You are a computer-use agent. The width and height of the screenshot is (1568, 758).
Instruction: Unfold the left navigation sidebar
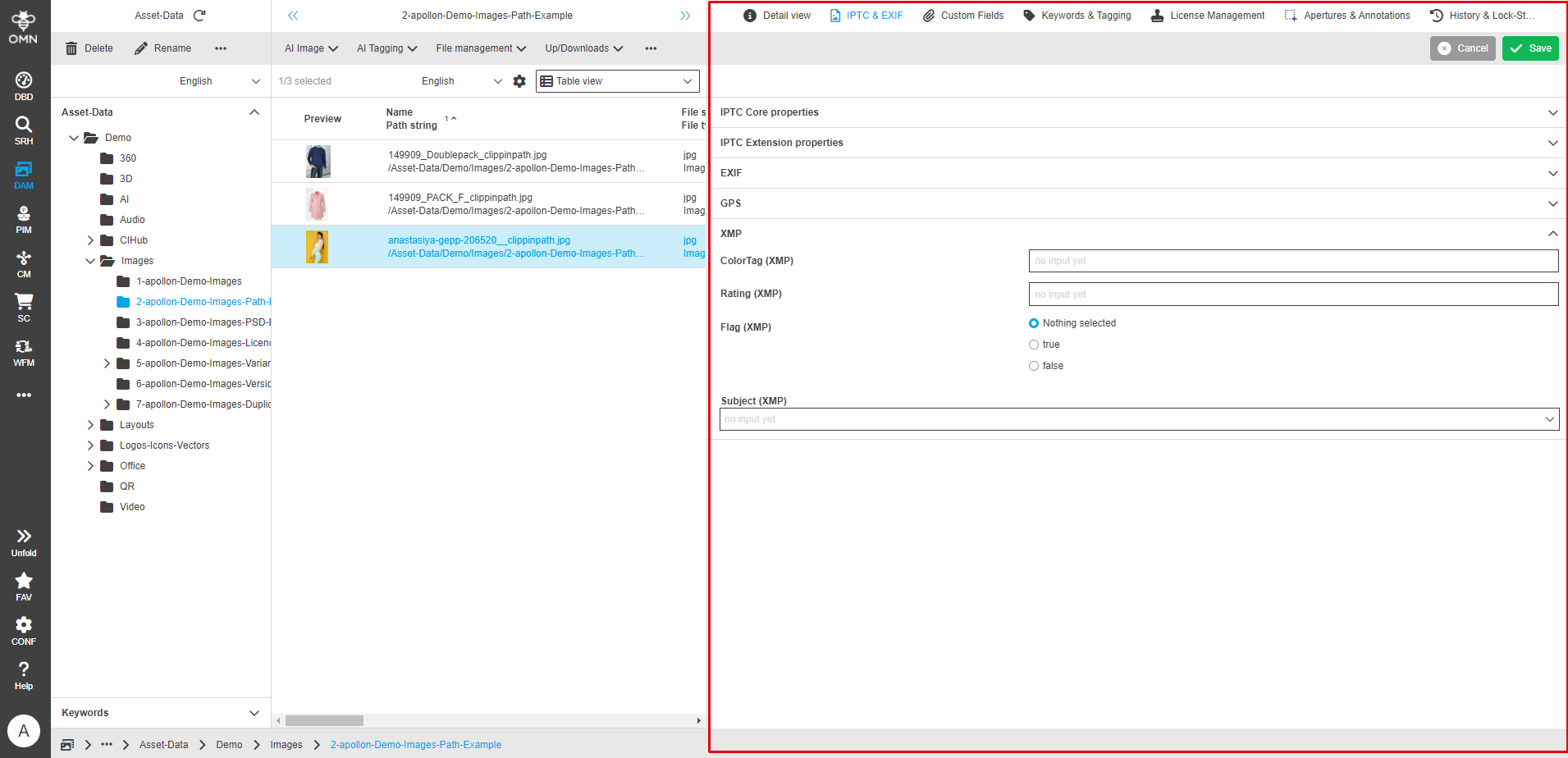[x=24, y=542]
